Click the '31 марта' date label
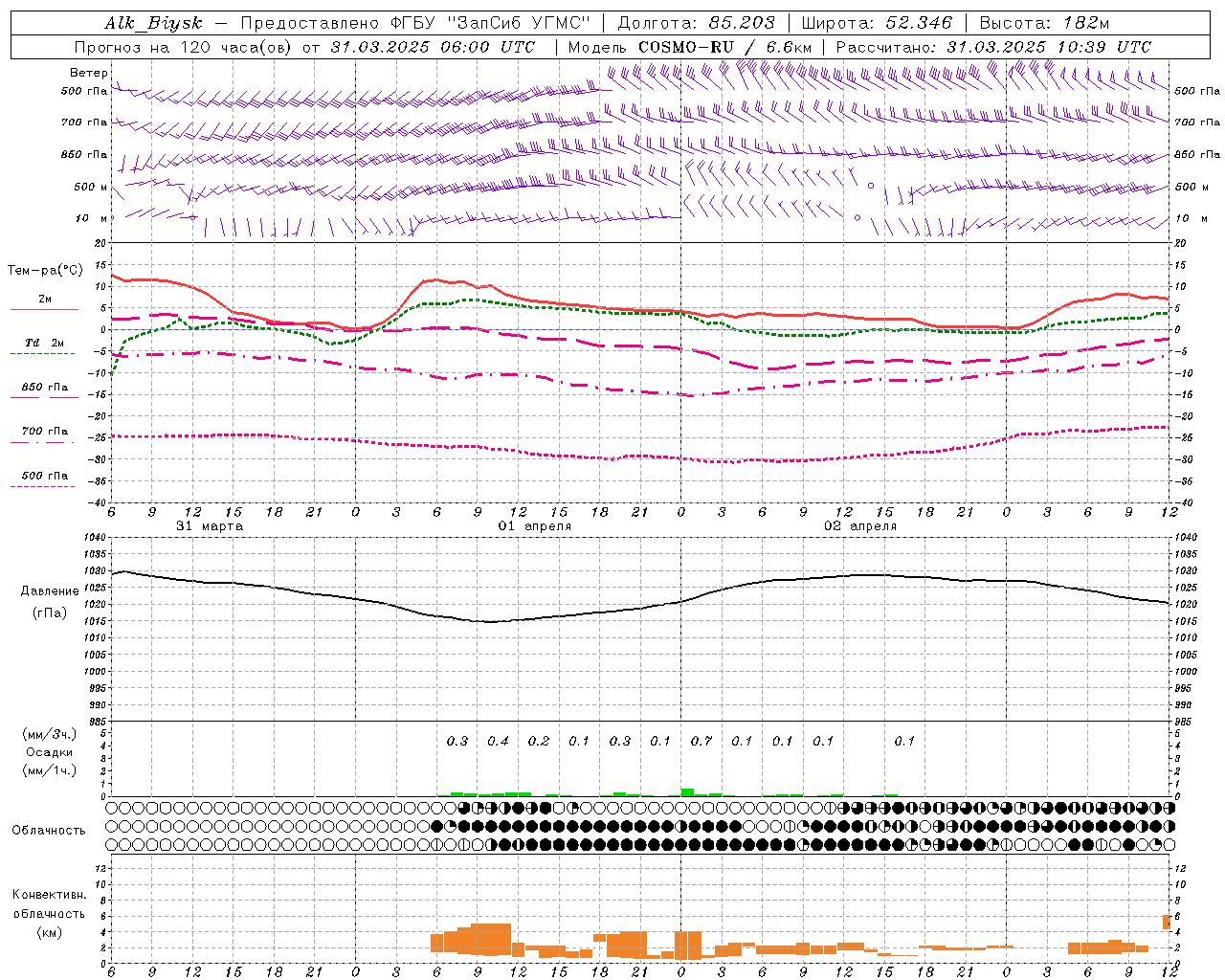Image resolution: width=1225 pixels, height=980 pixels. (x=210, y=525)
